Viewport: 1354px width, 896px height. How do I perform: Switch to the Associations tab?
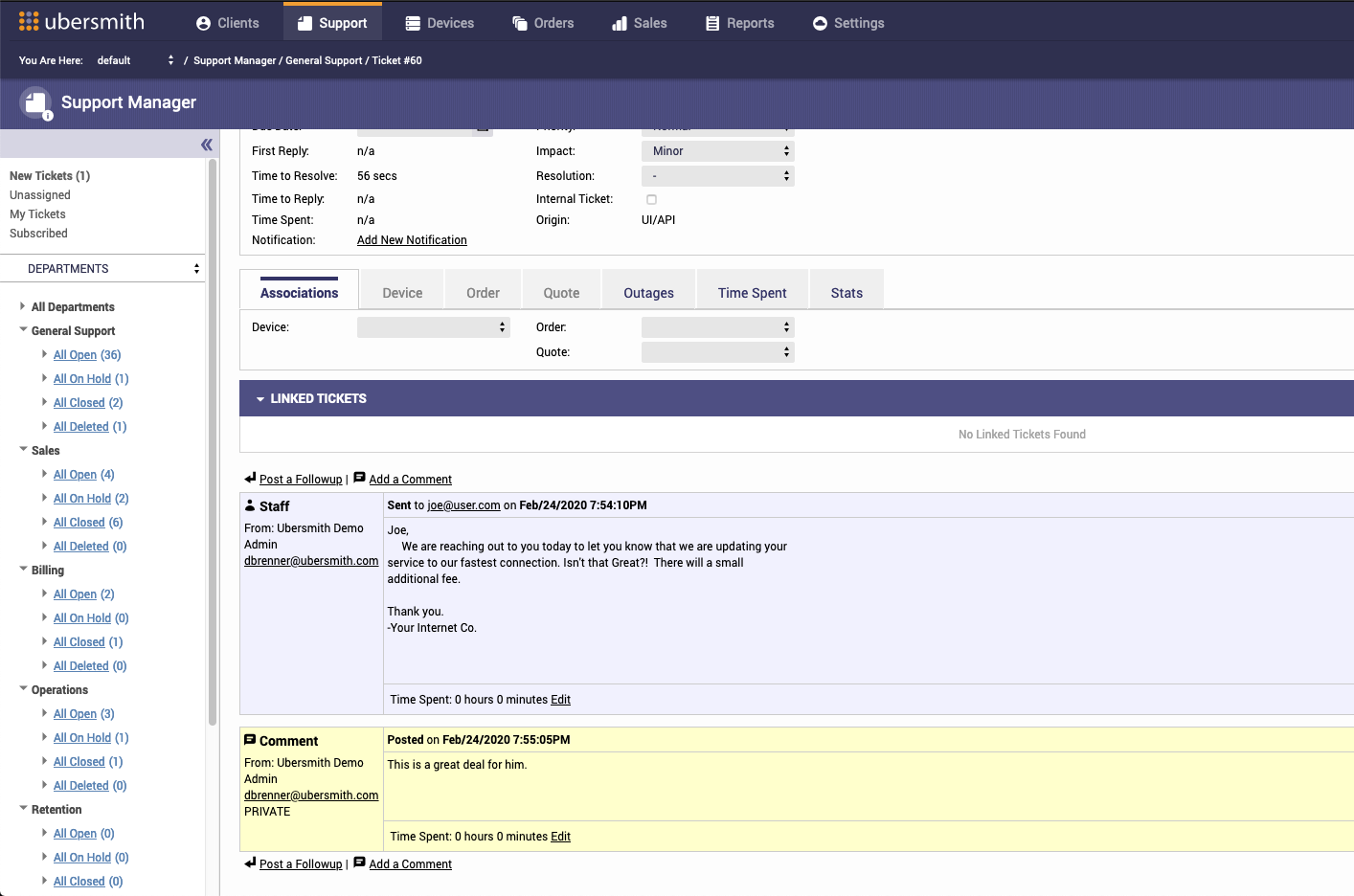click(x=299, y=290)
